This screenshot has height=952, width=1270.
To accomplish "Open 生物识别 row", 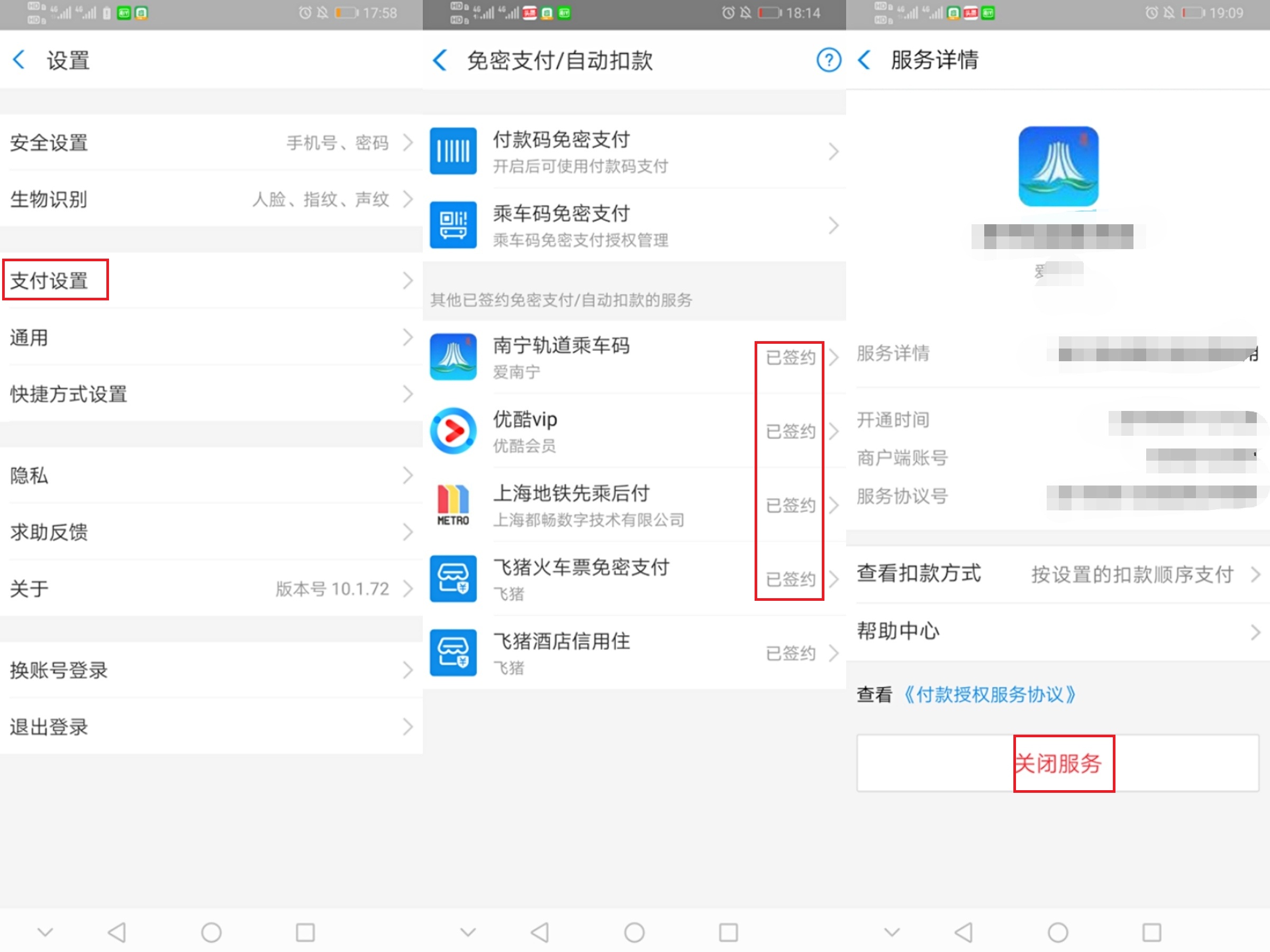I will click(x=211, y=199).
